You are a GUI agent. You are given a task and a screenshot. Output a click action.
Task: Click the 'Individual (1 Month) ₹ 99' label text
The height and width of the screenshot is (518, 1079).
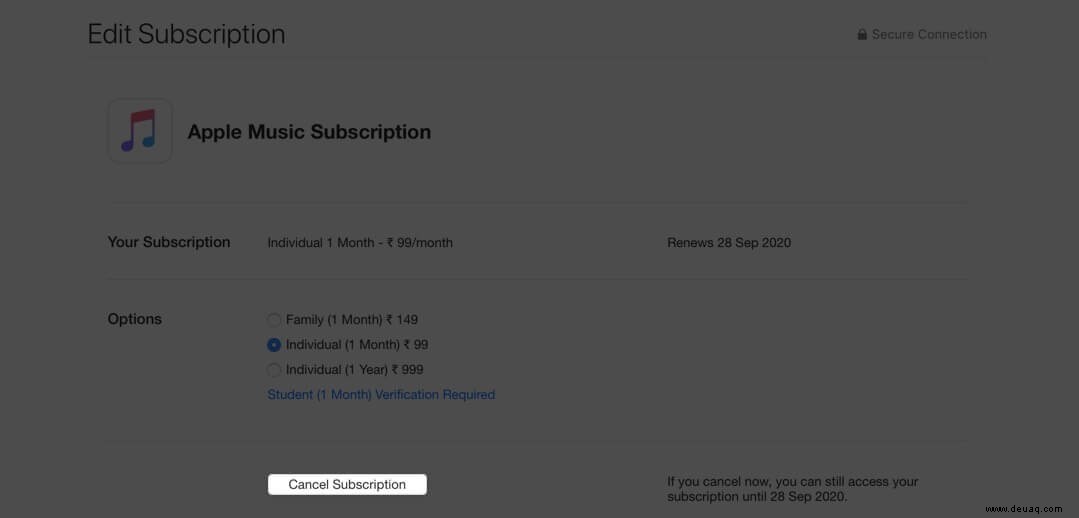coord(357,345)
